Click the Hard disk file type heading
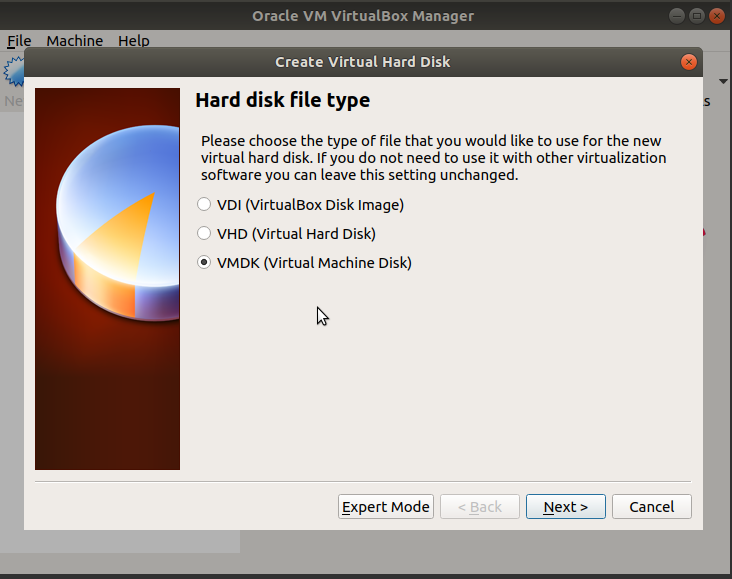This screenshot has width=732, height=579. tap(282, 100)
